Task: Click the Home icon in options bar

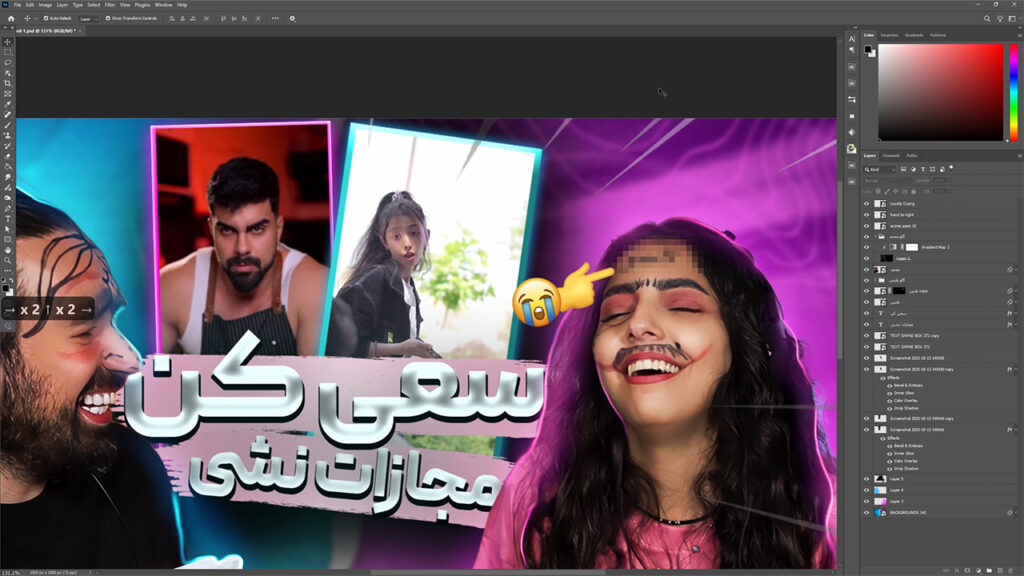Action: coord(11,18)
